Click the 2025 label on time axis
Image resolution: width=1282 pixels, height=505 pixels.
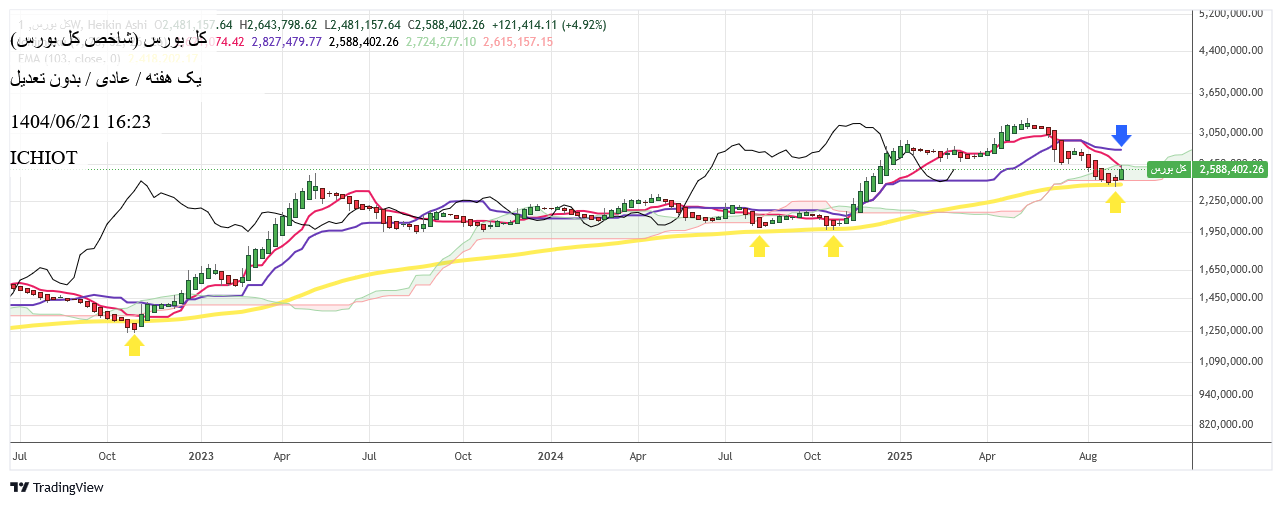(x=899, y=456)
